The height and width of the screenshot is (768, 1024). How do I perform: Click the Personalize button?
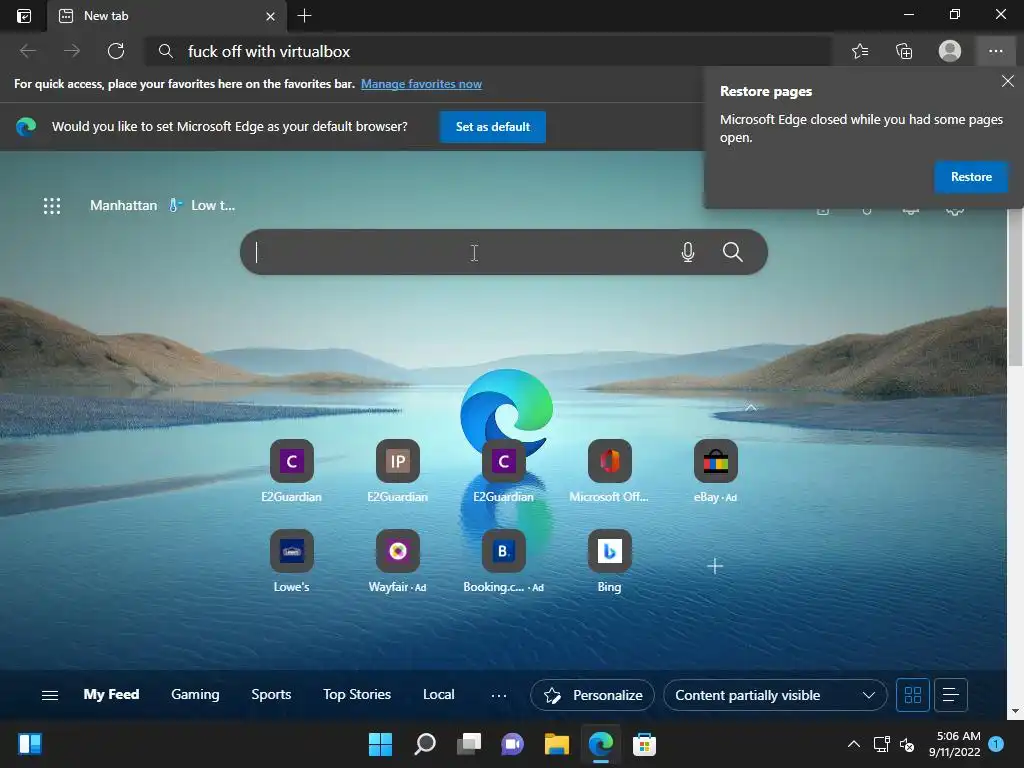point(593,695)
